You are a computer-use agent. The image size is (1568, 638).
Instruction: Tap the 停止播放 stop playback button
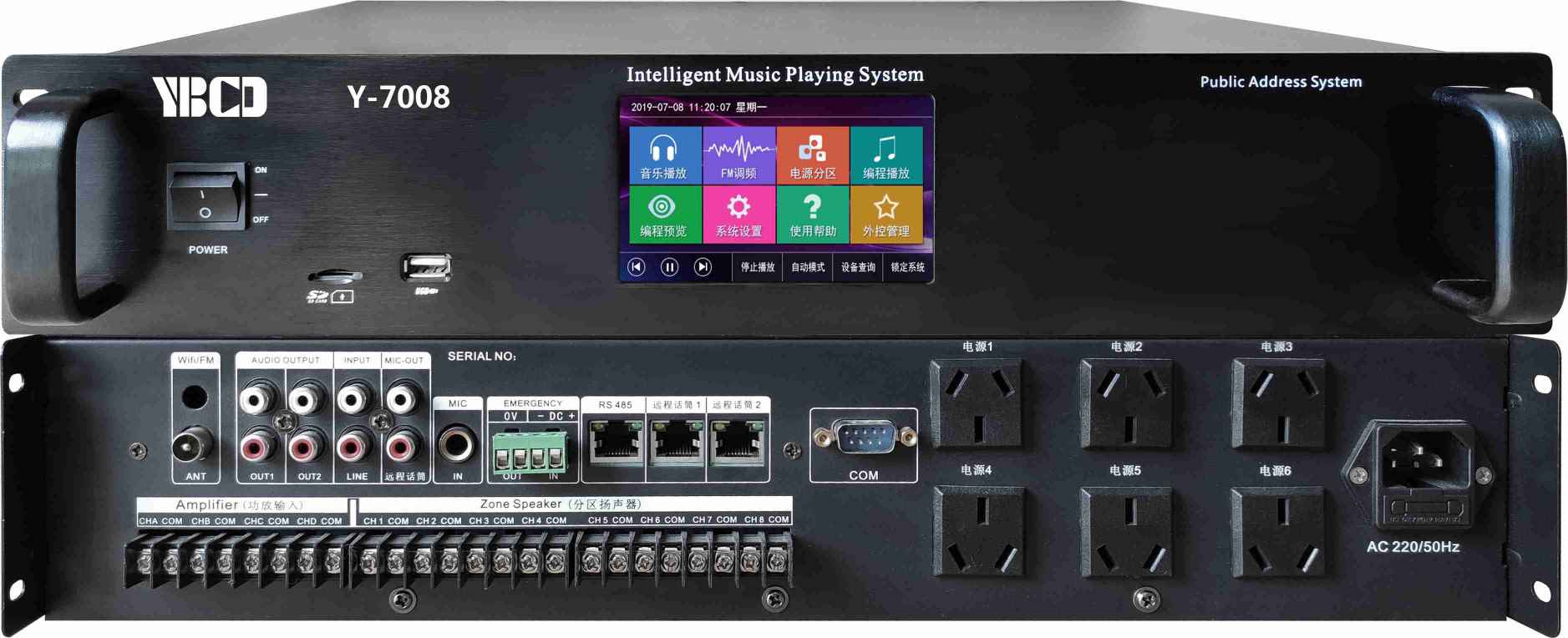[758, 267]
